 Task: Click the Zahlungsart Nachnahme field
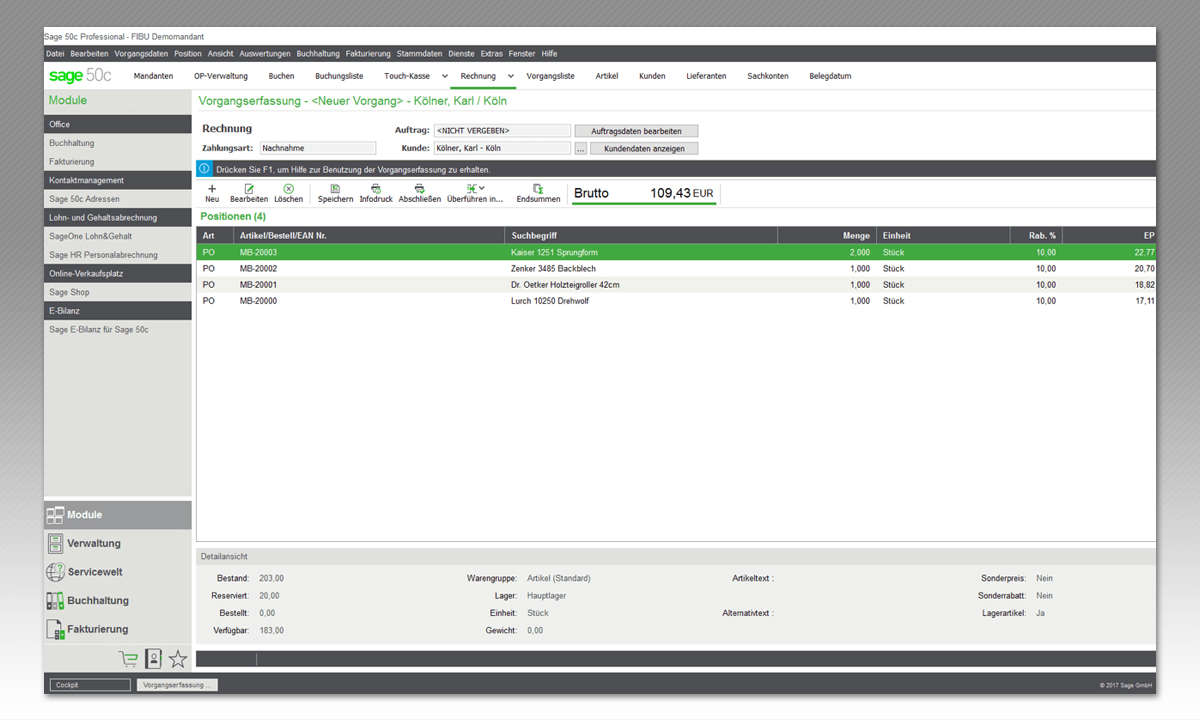click(317, 148)
